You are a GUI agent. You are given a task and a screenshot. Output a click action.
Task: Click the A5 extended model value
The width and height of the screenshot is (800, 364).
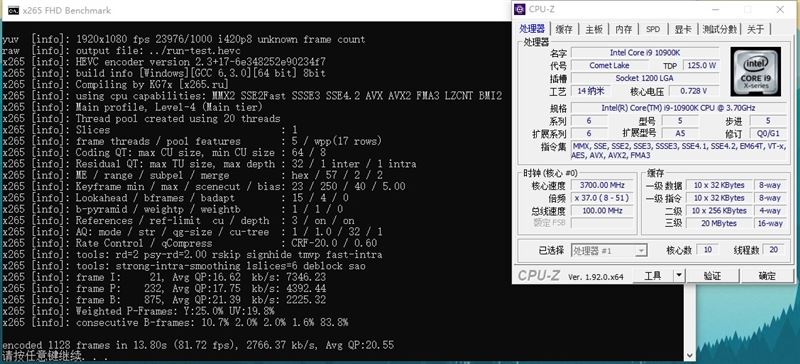(x=680, y=133)
